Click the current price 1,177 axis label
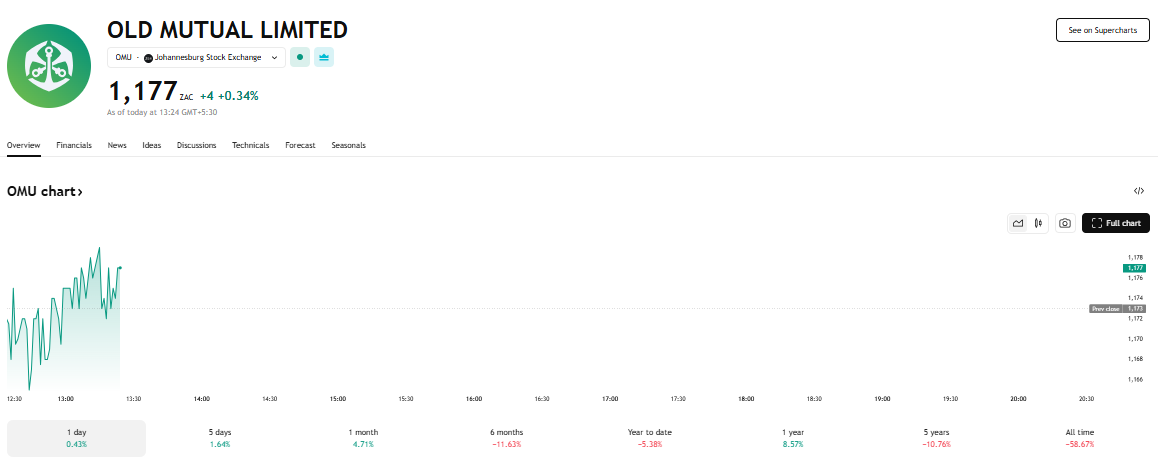Viewport: 1158px width, 474px height. [1135, 268]
